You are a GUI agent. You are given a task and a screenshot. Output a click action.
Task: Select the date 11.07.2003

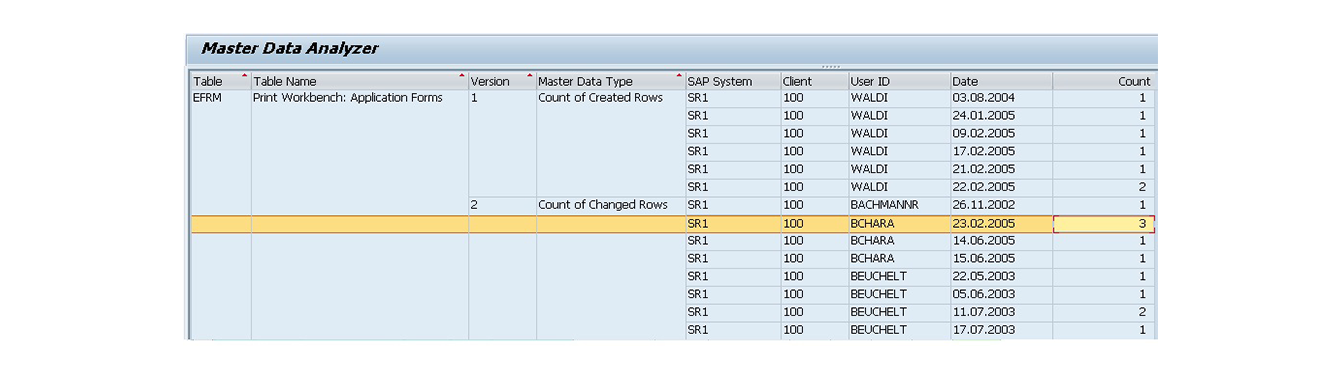pyautogui.click(x=1001, y=312)
